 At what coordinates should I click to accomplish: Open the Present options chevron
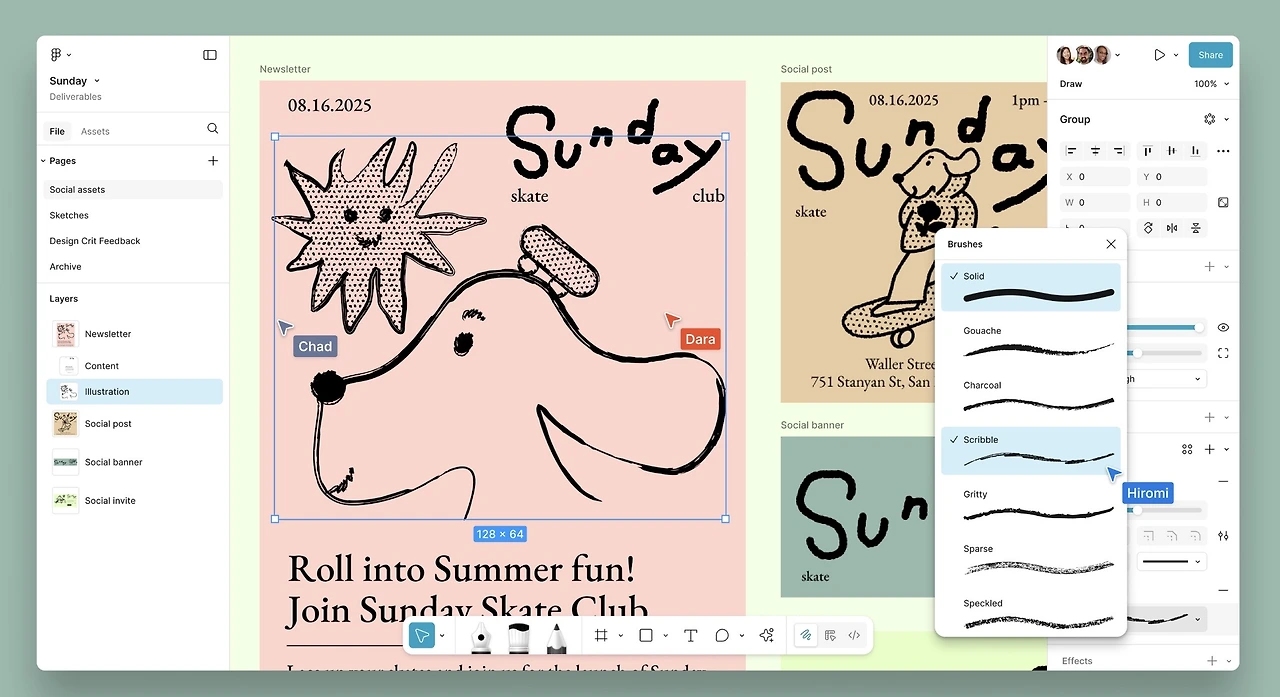click(x=1176, y=55)
